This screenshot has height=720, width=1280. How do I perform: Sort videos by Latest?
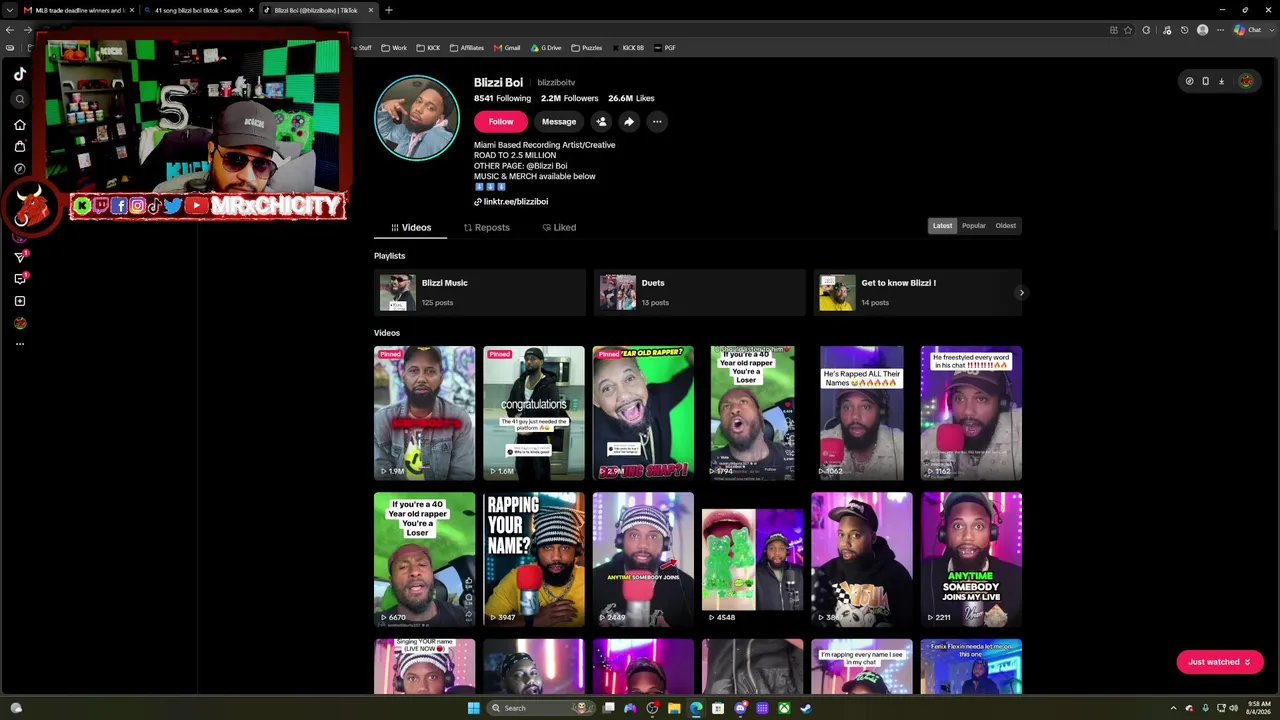(x=942, y=226)
